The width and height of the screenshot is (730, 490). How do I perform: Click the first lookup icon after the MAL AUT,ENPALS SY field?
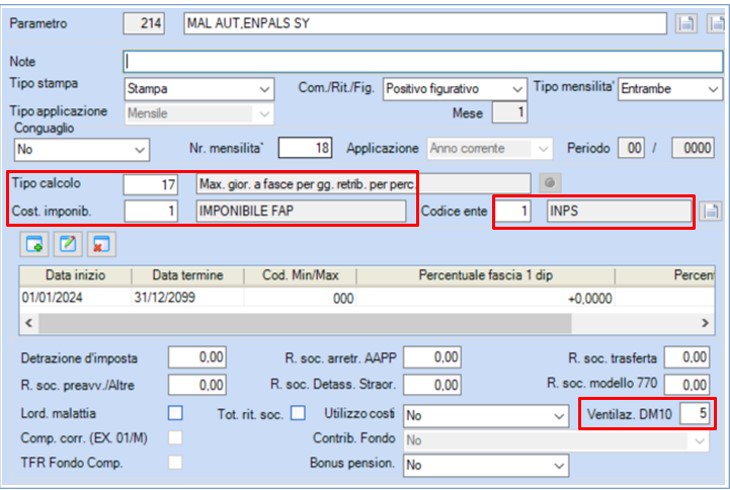pyautogui.click(x=686, y=23)
